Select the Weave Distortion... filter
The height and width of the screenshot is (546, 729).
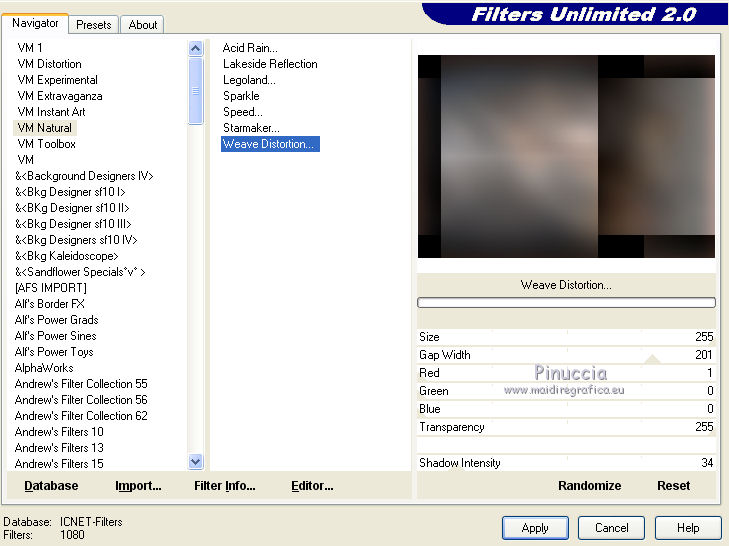pyautogui.click(x=270, y=144)
